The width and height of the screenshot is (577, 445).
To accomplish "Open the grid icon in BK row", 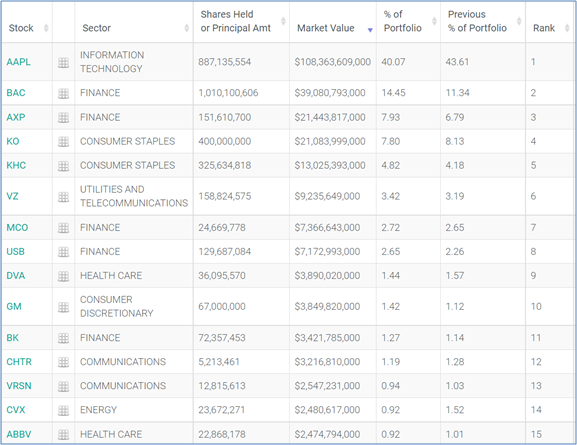I will click(63, 338).
